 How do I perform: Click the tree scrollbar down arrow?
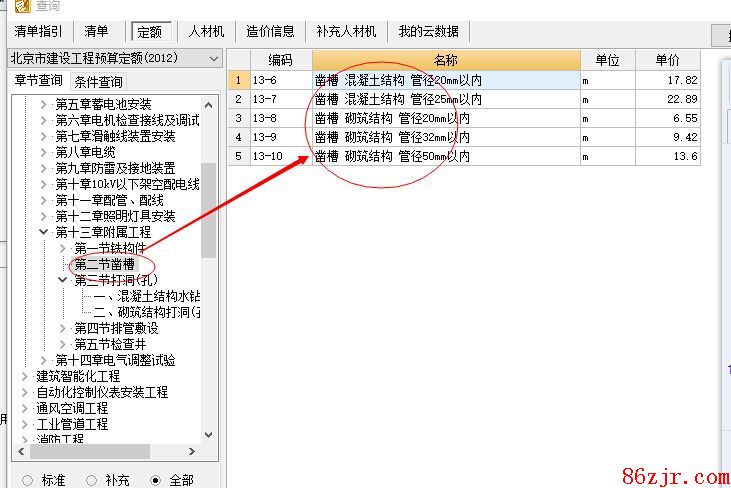(x=208, y=435)
